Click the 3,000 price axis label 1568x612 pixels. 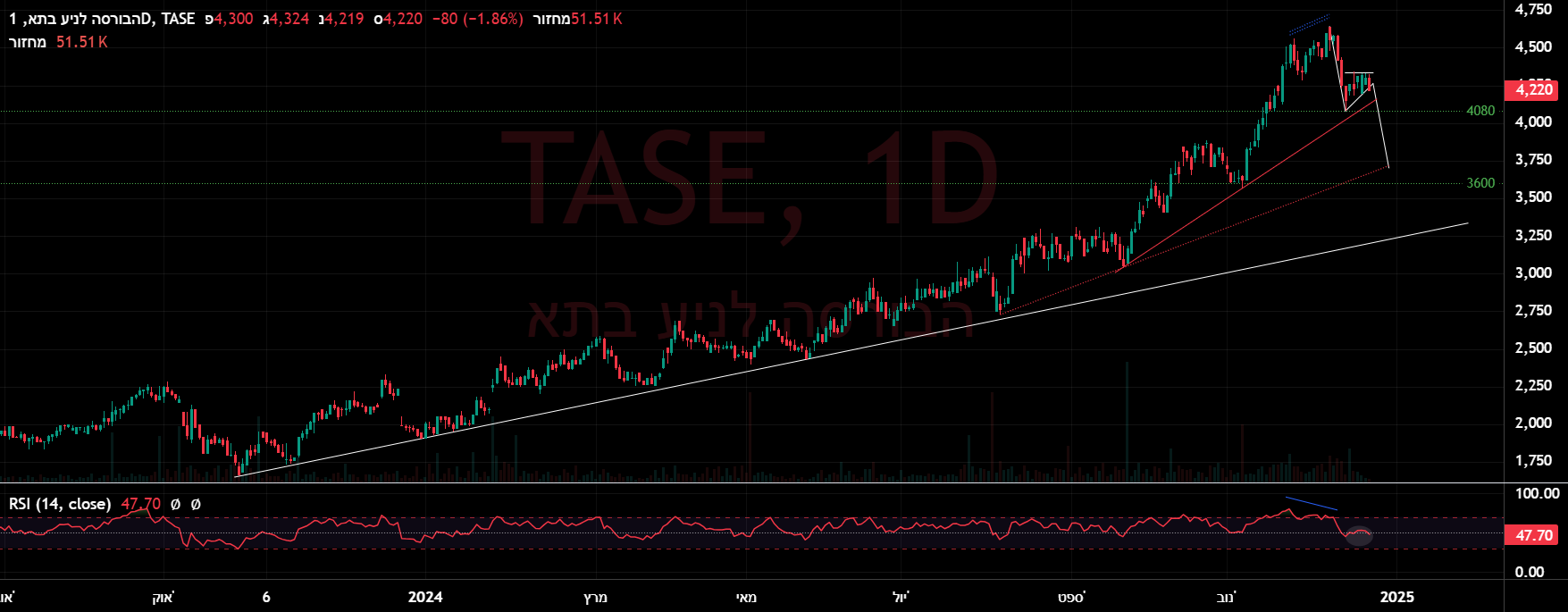click(x=1533, y=273)
